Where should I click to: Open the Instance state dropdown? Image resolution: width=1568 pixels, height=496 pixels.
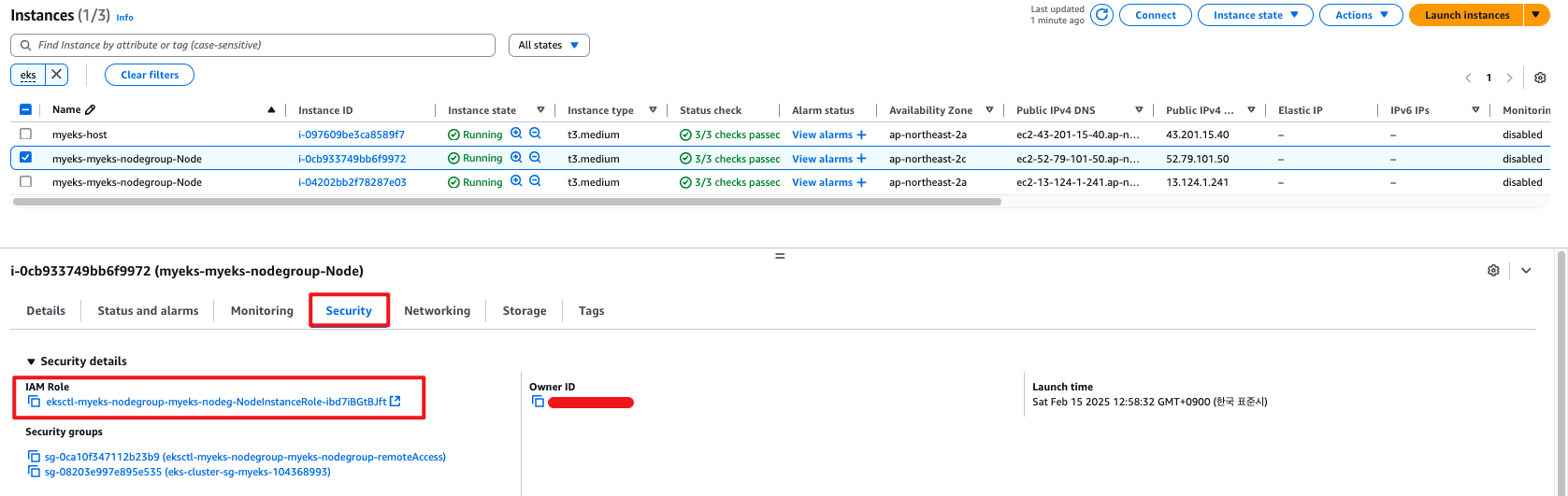1257,15
